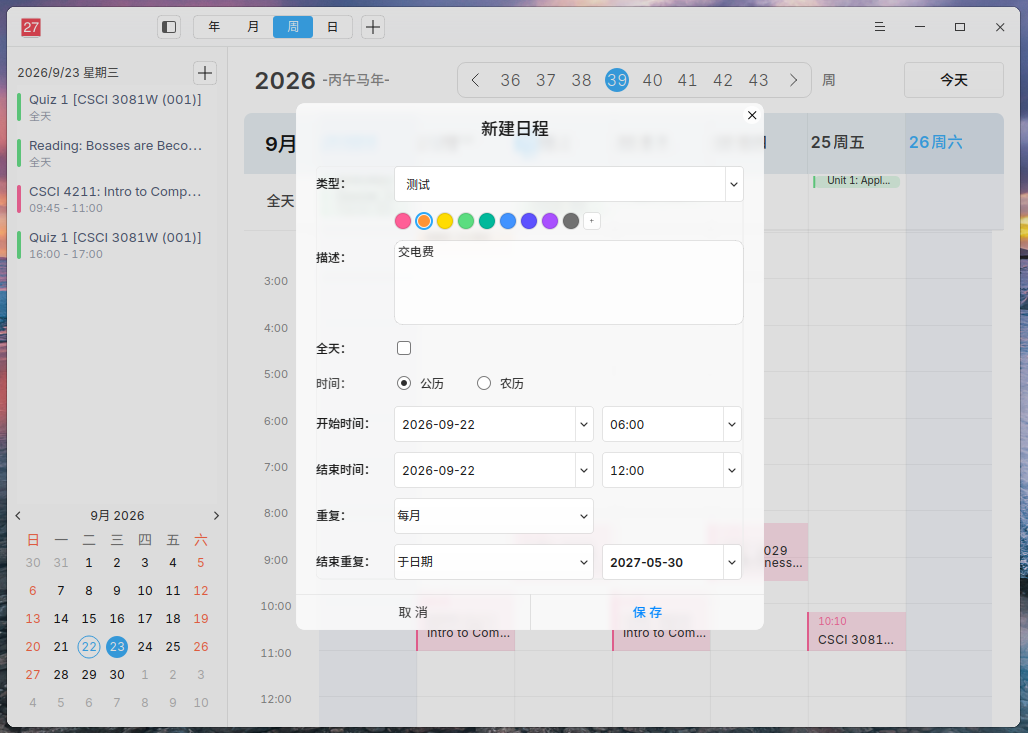Select day 23 in mini calendar
Viewport: 1028px width, 733px height.
click(117, 646)
